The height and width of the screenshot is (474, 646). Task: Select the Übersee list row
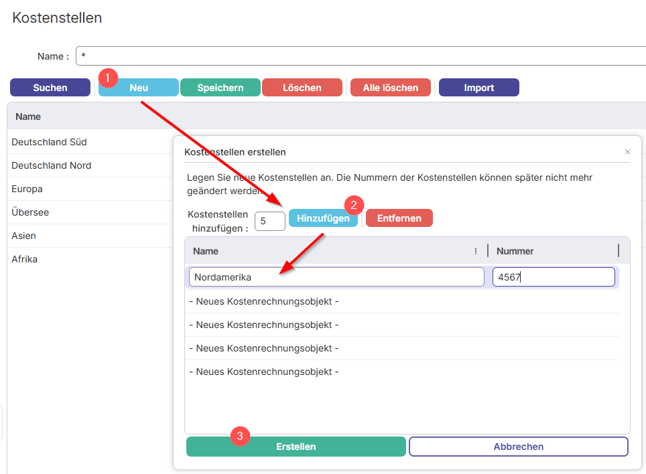coord(30,212)
